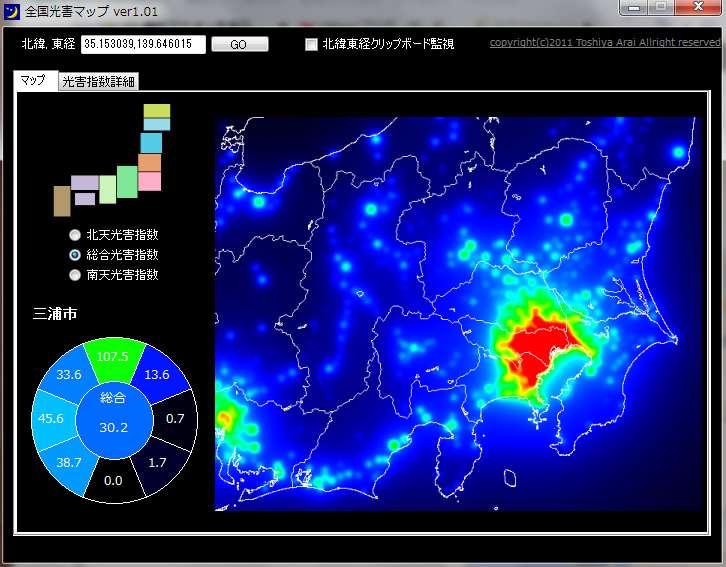Click the moon app icon in title bar

pyautogui.click(x=11, y=11)
